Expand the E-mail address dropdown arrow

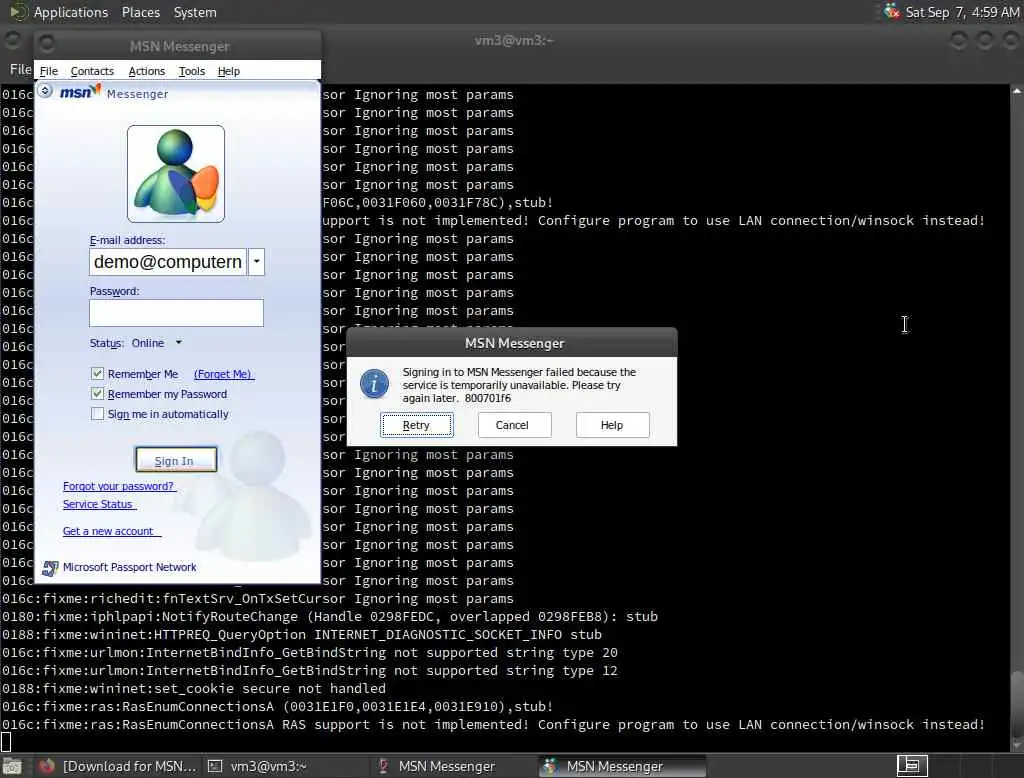point(257,262)
